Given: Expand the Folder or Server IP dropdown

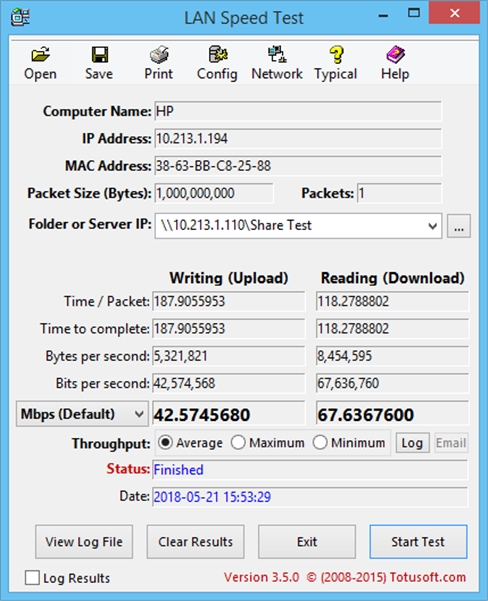Looking at the screenshot, I should pyautogui.click(x=432, y=226).
